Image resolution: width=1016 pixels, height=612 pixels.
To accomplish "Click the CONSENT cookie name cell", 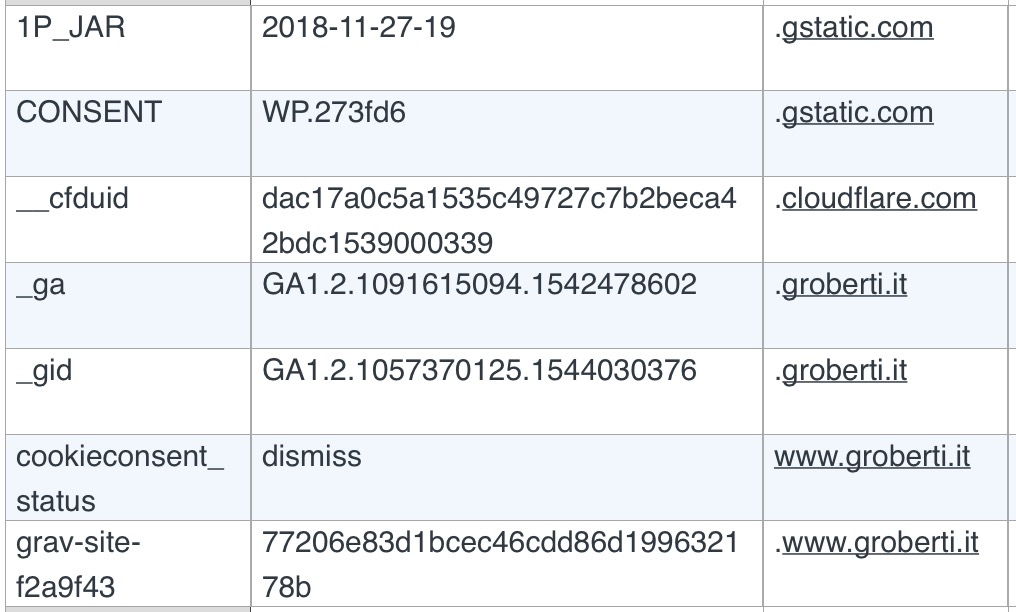I will 128,133.
